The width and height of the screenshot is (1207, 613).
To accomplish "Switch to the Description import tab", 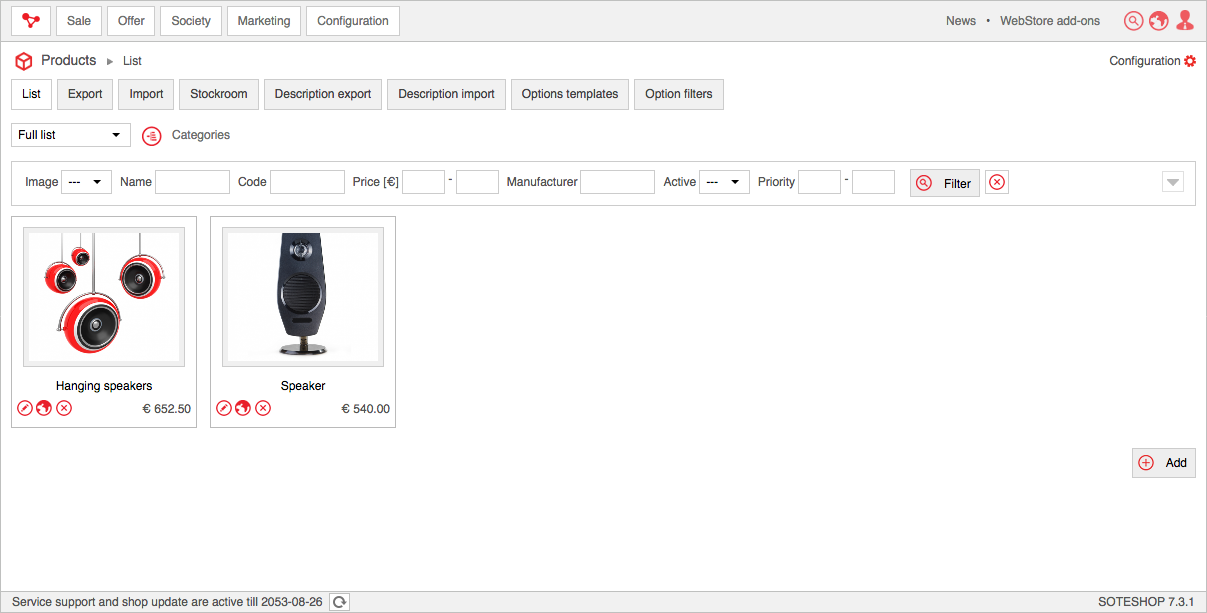I will point(447,94).
